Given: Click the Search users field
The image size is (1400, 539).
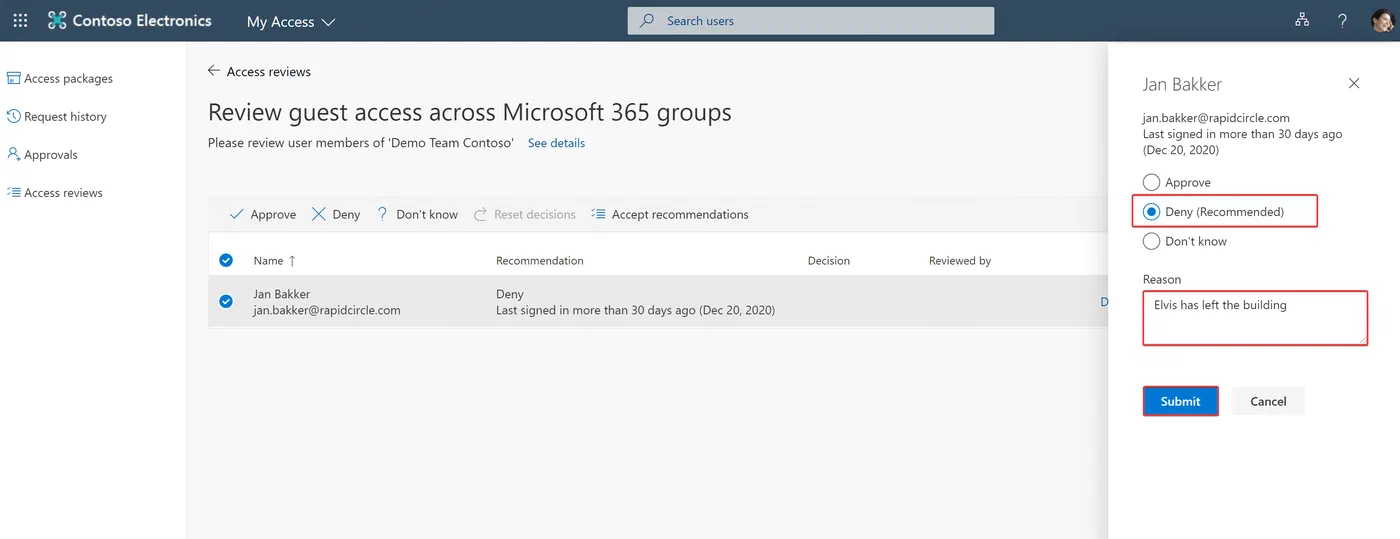Looking at the screenshot, I should (x=811, y=20).
